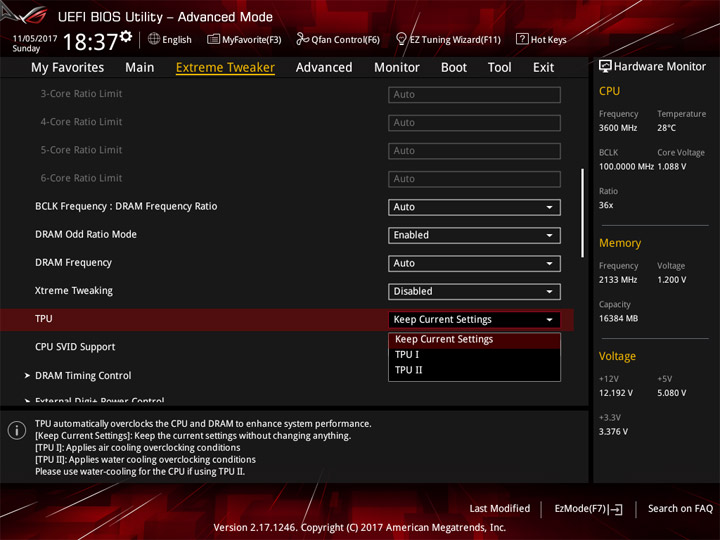Viewport: 720px width, 540px height.
Task: Click EZ Tuning Wizard(F11) label
Action: [455, 39]
